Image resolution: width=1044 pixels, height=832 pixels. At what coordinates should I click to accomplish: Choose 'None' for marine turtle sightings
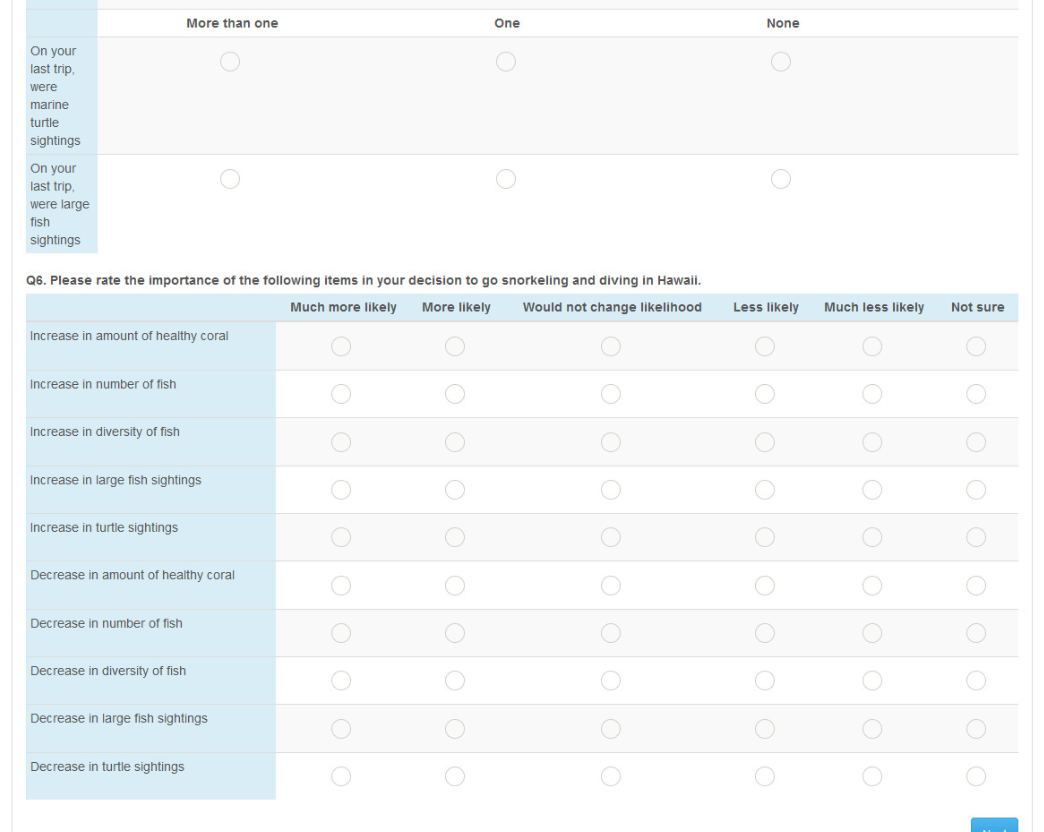781,62
